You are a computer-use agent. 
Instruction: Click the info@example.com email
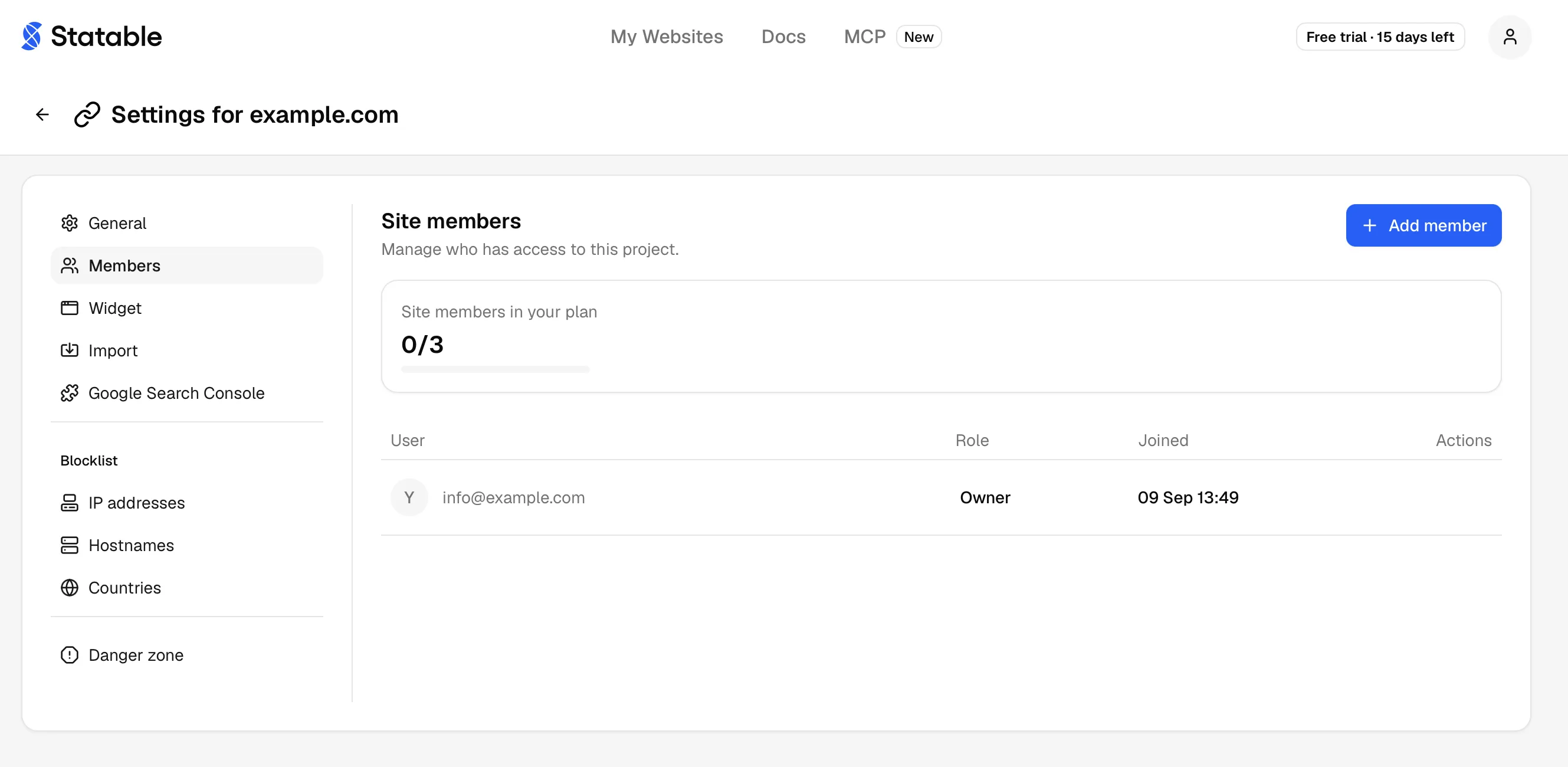click(514, 497)
